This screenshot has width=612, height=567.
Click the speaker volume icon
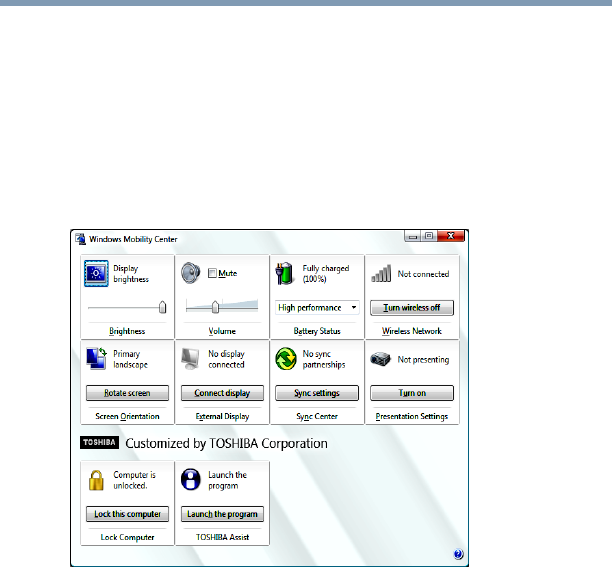191,273
